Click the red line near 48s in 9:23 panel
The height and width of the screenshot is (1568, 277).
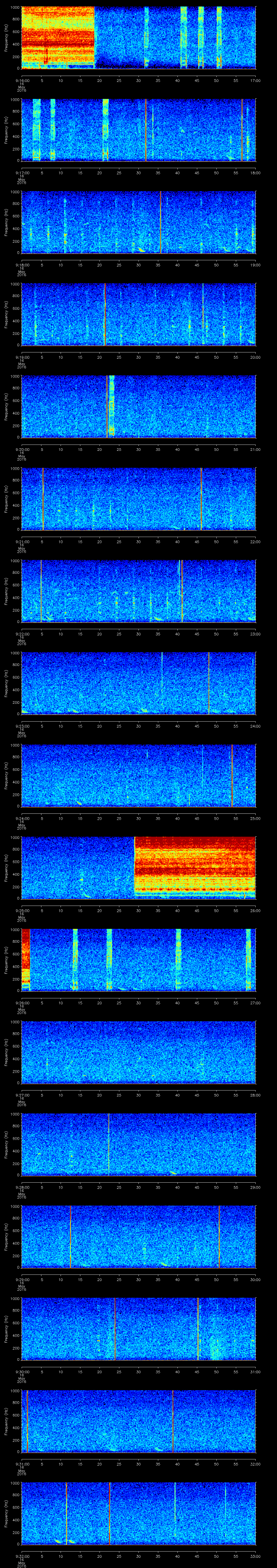coord(209,683)
